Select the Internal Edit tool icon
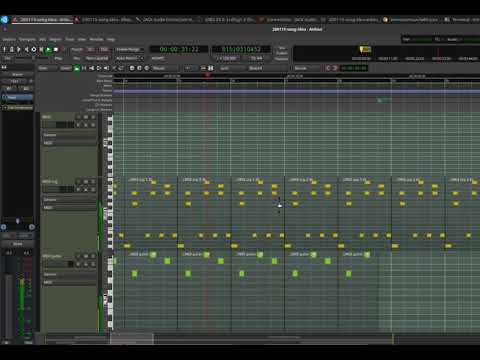This screenshot has width=480, height=360. [x=121, y=68]
